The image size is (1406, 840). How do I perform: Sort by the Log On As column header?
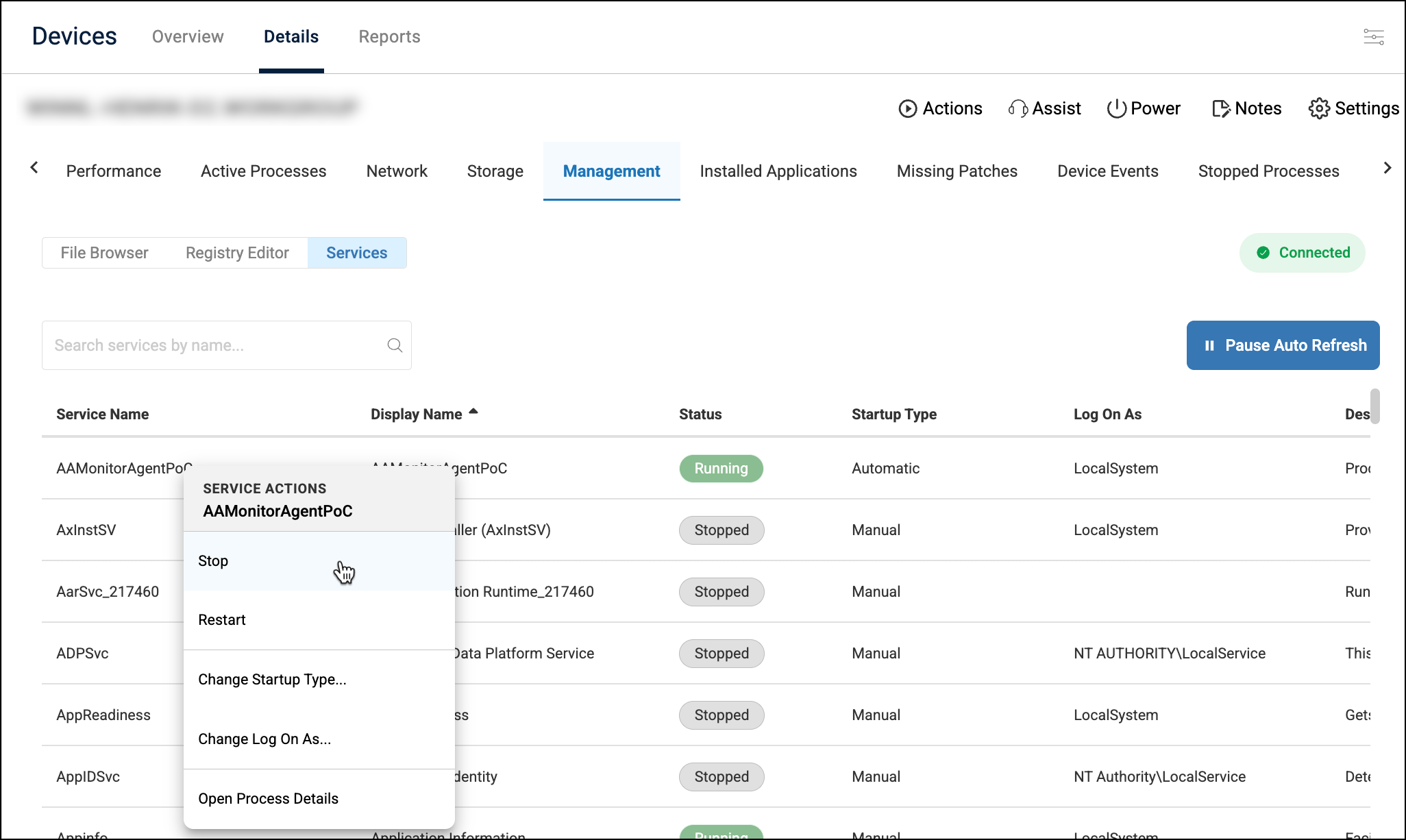pyautogui.click(x=1107, y=415)
